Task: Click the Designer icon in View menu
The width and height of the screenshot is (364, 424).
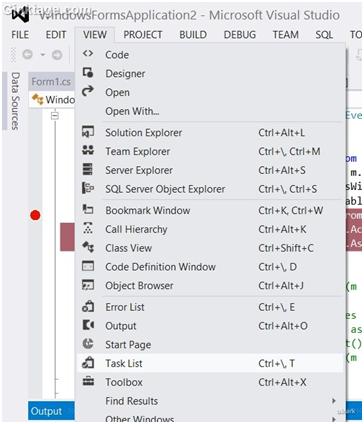Action: click(x=88, y=73)
